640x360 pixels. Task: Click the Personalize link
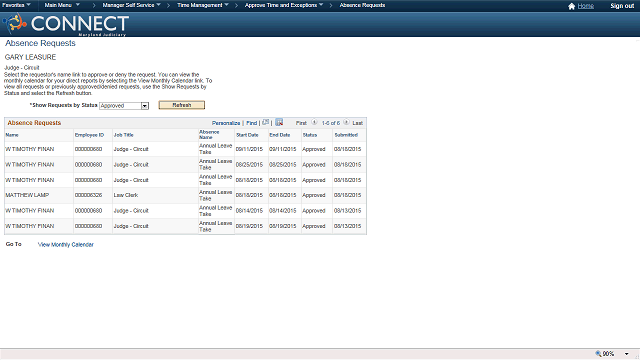click(226, 123)
